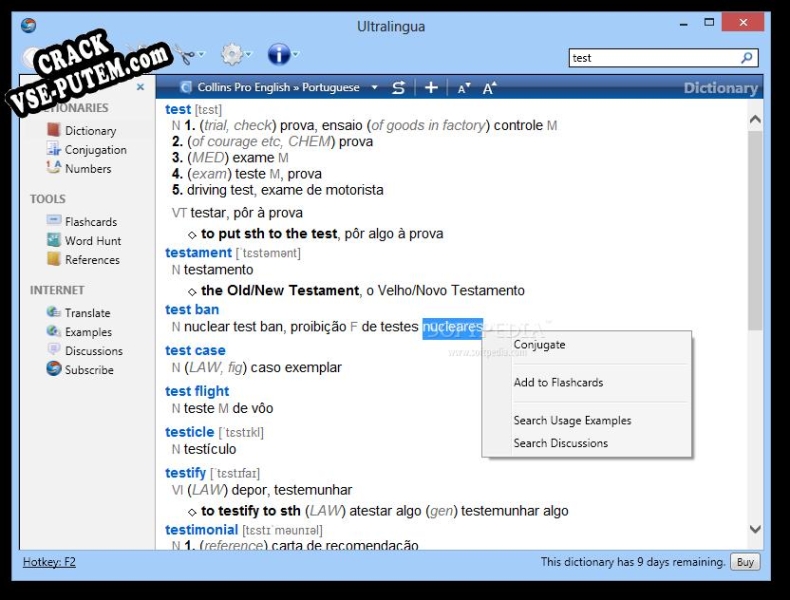Click the scrollbar down arrow
Viewport: 790px width, 600px height.
tap(755, 529)
